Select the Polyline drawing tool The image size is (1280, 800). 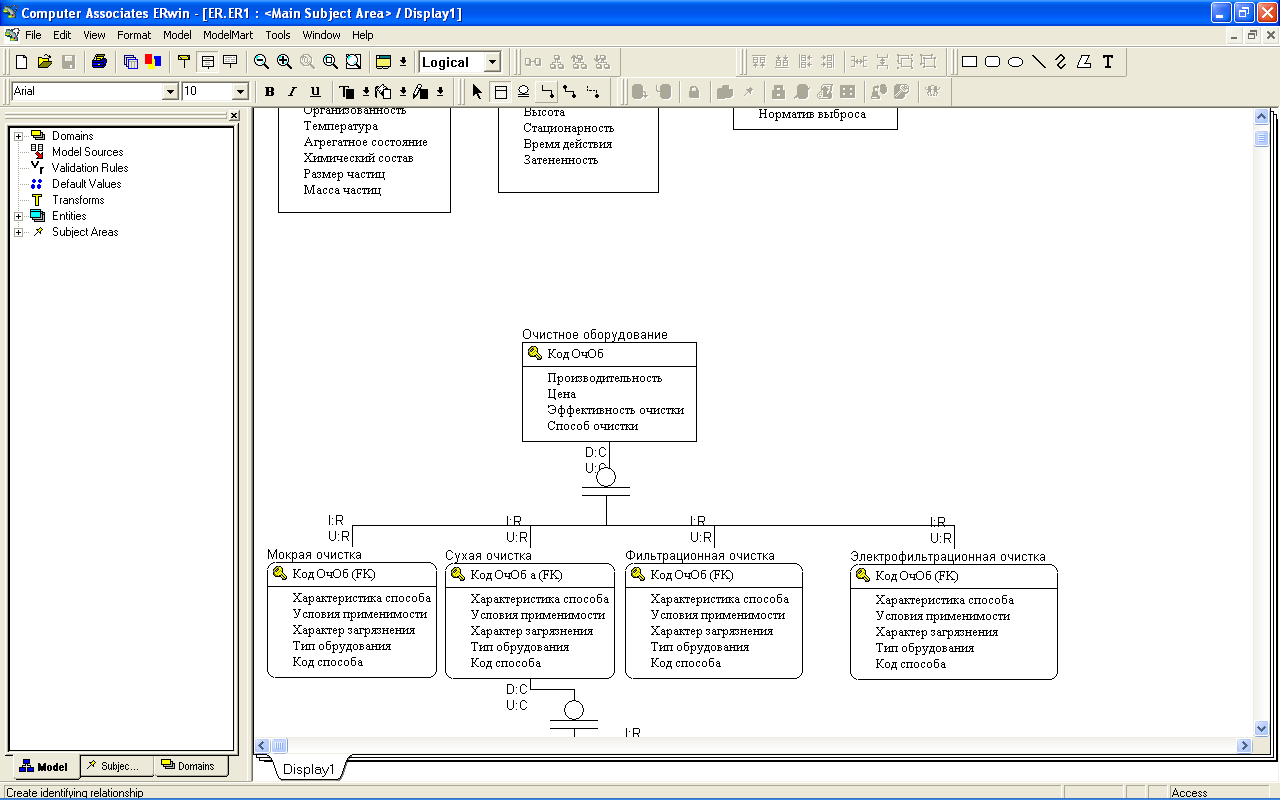1061,62
